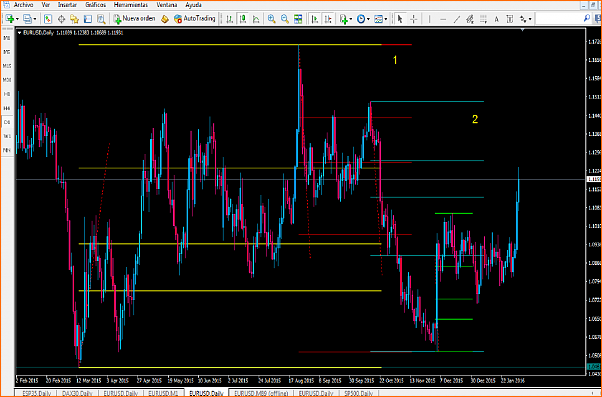Open the Archivo menu
Screen dimensions: 602x397
[23, 5]
